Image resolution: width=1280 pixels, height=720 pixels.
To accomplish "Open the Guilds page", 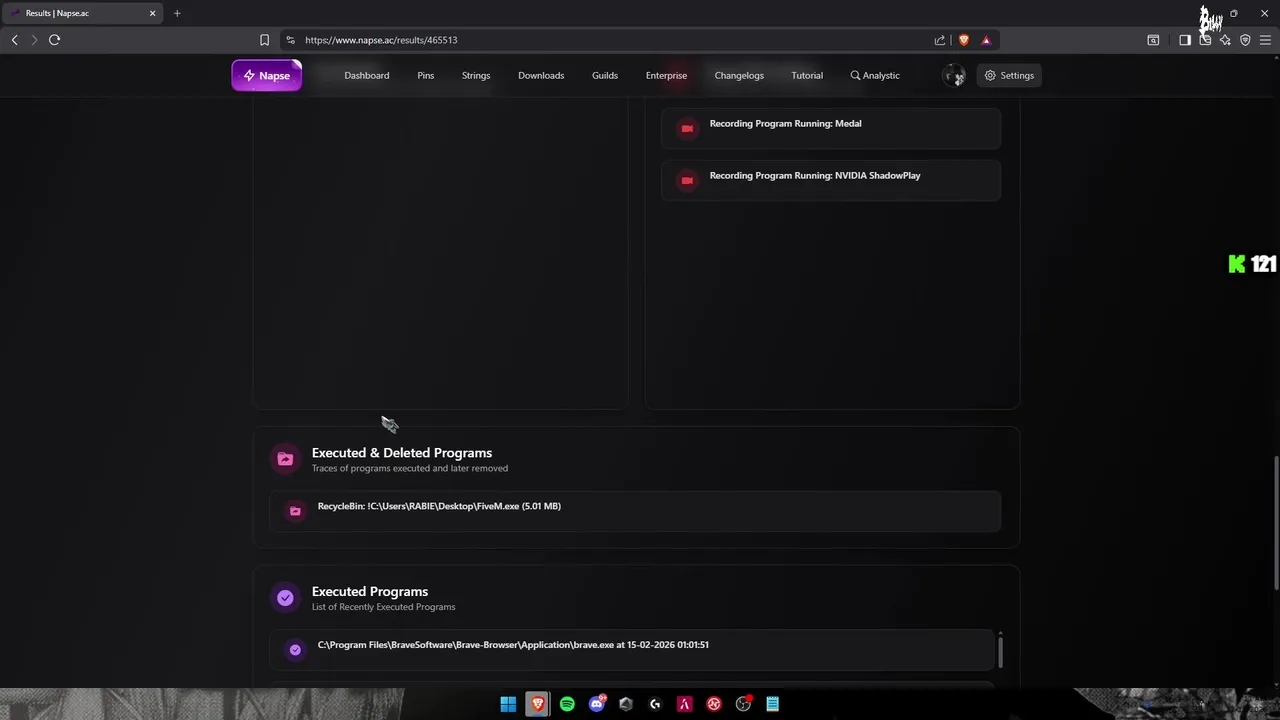I will [605, 75].
